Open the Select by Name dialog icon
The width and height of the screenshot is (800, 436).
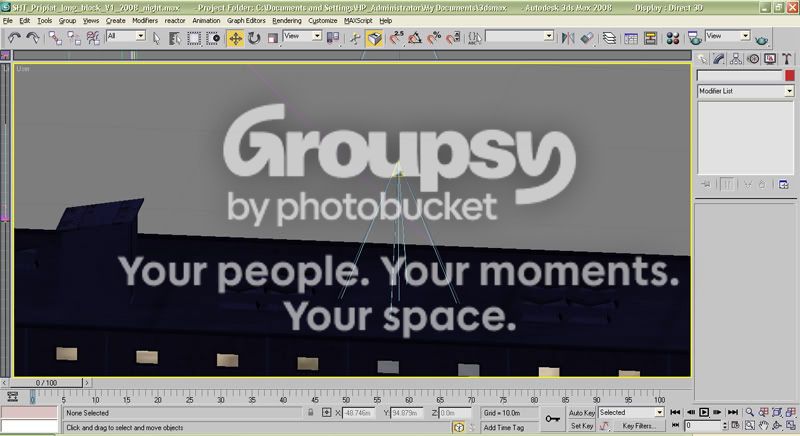click(175, 38)
